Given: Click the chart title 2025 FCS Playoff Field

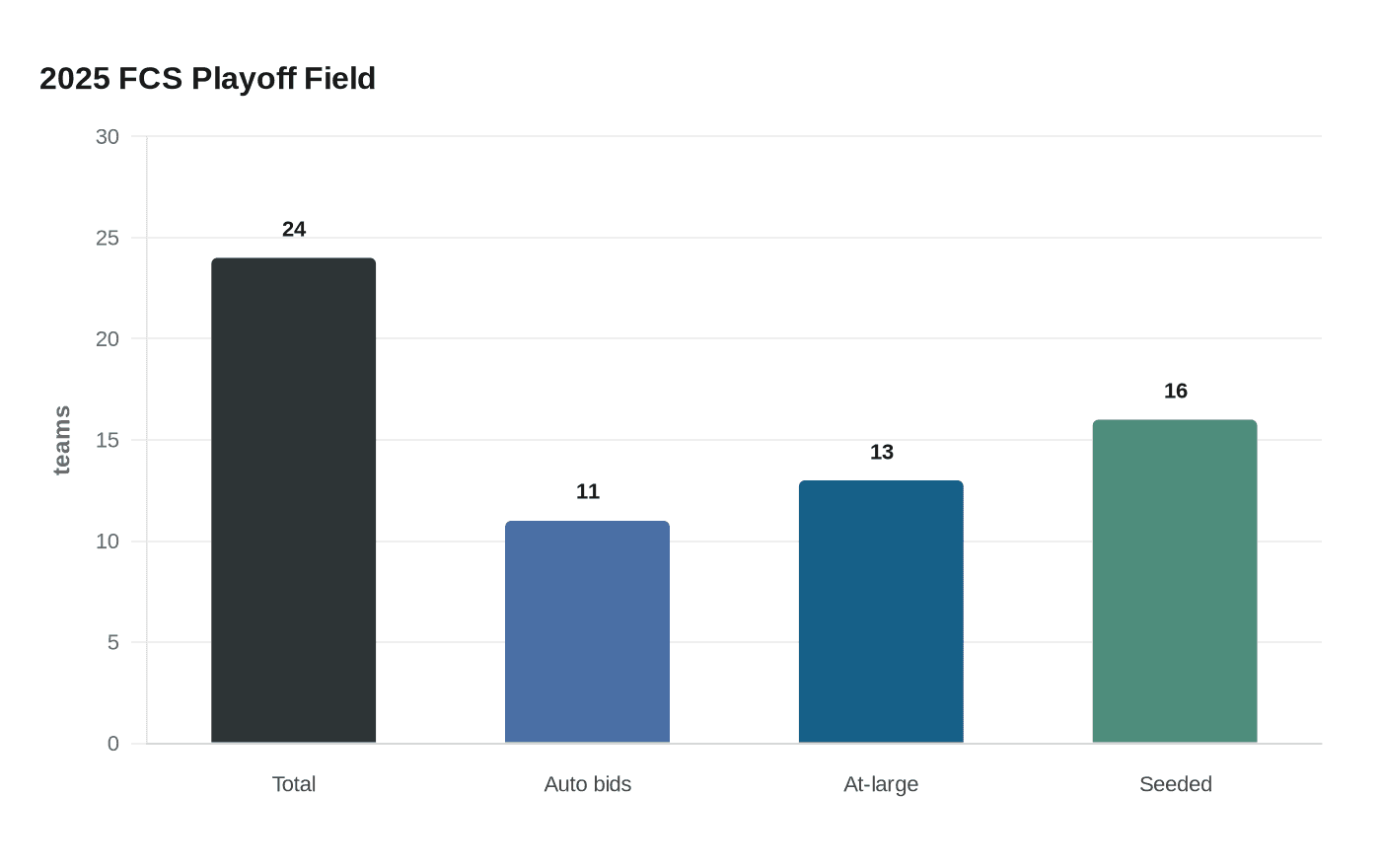Looking at the screenshot, I should [207, 78].
